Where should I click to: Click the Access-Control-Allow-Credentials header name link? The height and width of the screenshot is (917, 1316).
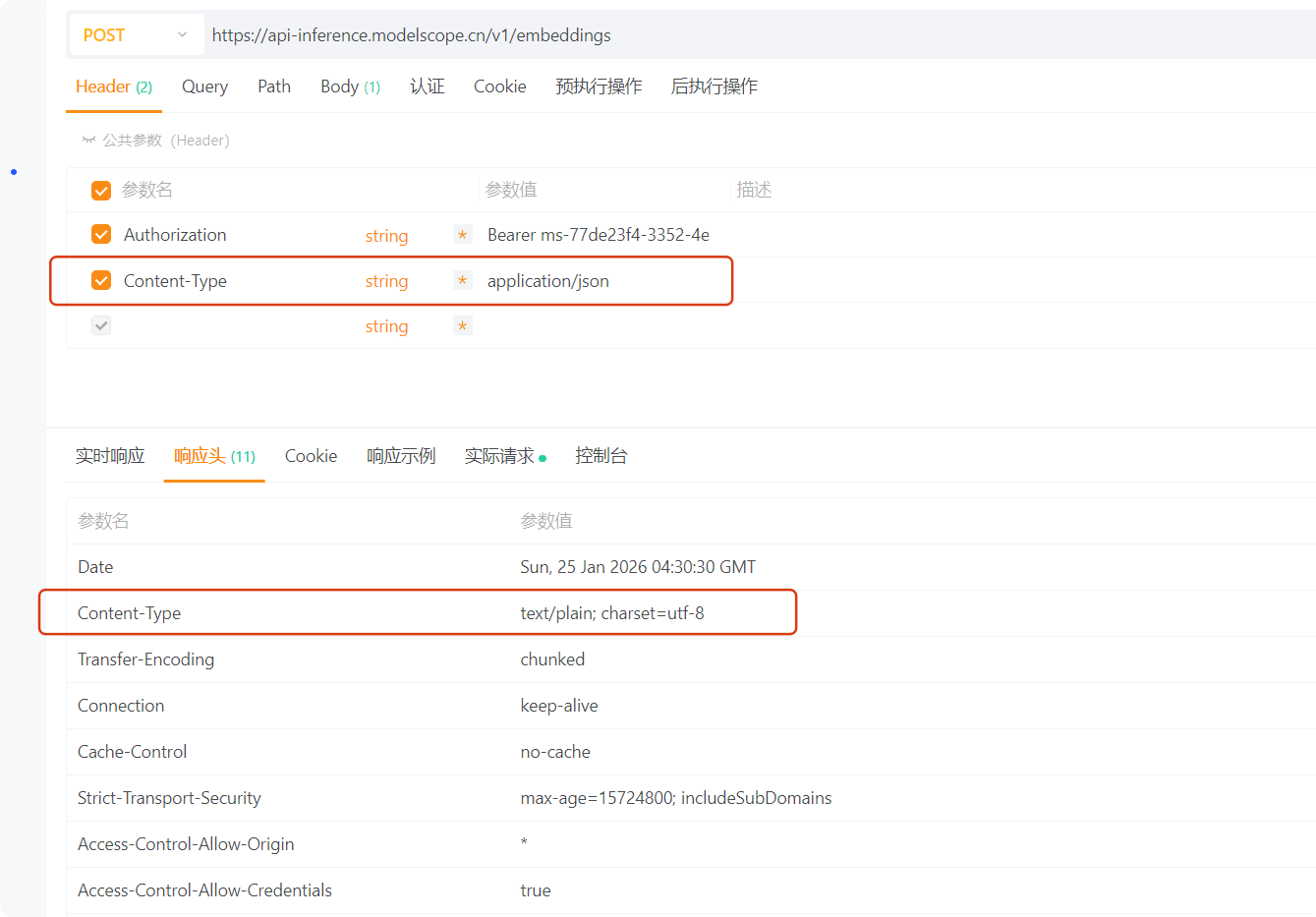click(204, 890)
